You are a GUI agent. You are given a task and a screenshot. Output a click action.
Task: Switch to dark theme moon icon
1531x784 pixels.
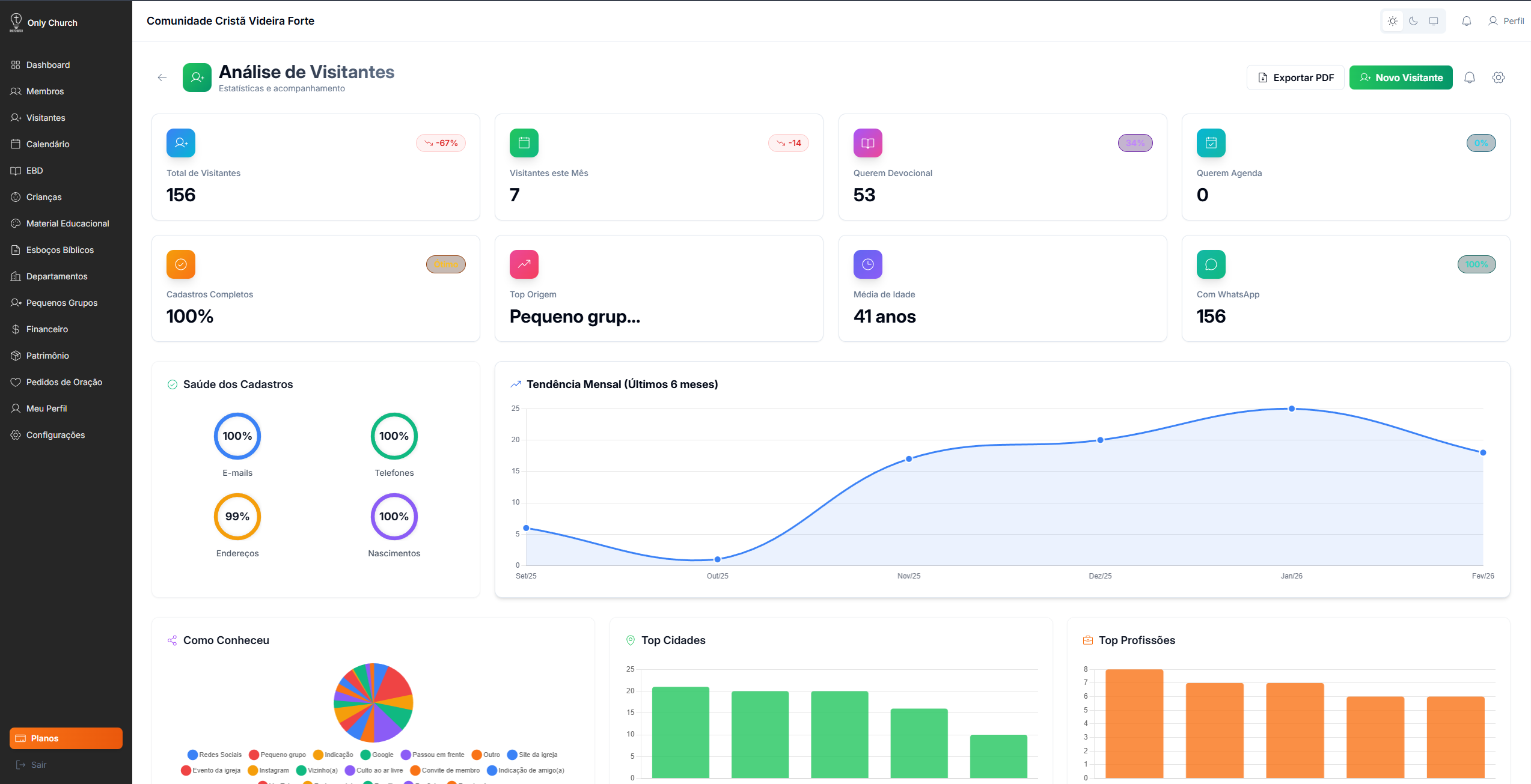pyautogui.click(x=1413, y=21)
